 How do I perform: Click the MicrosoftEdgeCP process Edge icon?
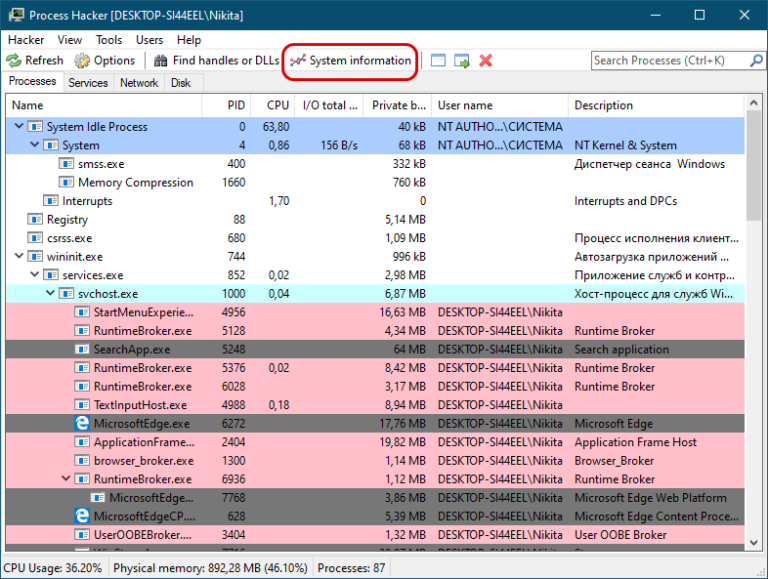coord(84,516)
